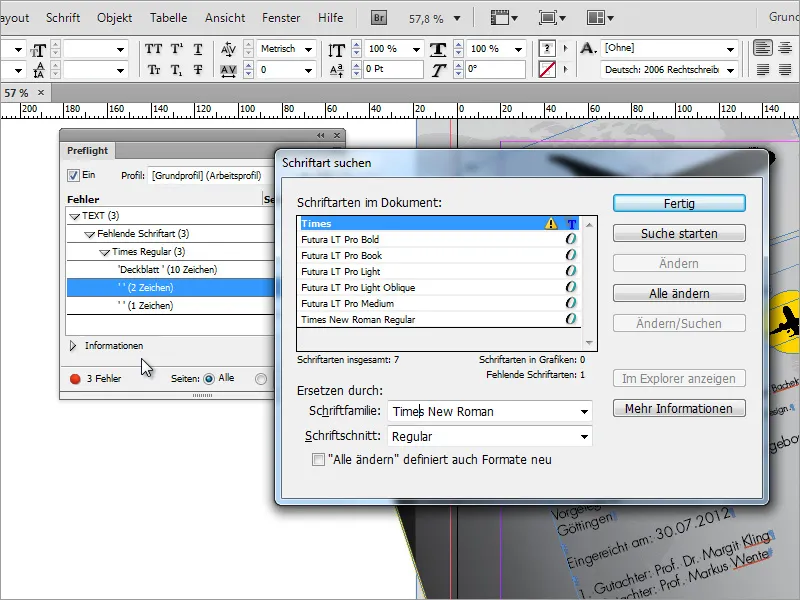Select 'Times New Roman Regular' in font list
The height and width of the screenshot is (600, 800).
pyautogui.click(x=439, y=319)
